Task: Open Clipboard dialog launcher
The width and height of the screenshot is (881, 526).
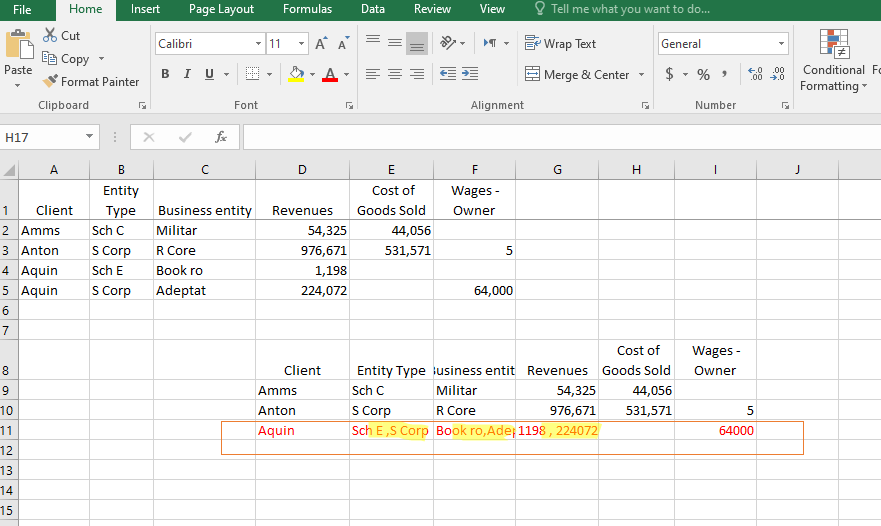Action: [143, 106]
